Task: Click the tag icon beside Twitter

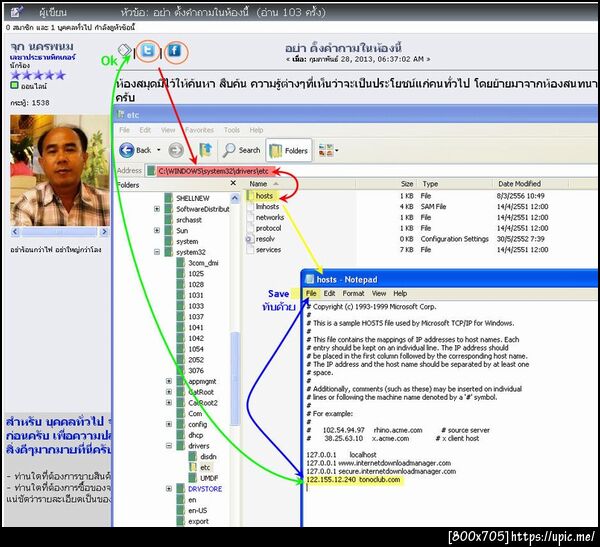Action: (124, 50)
